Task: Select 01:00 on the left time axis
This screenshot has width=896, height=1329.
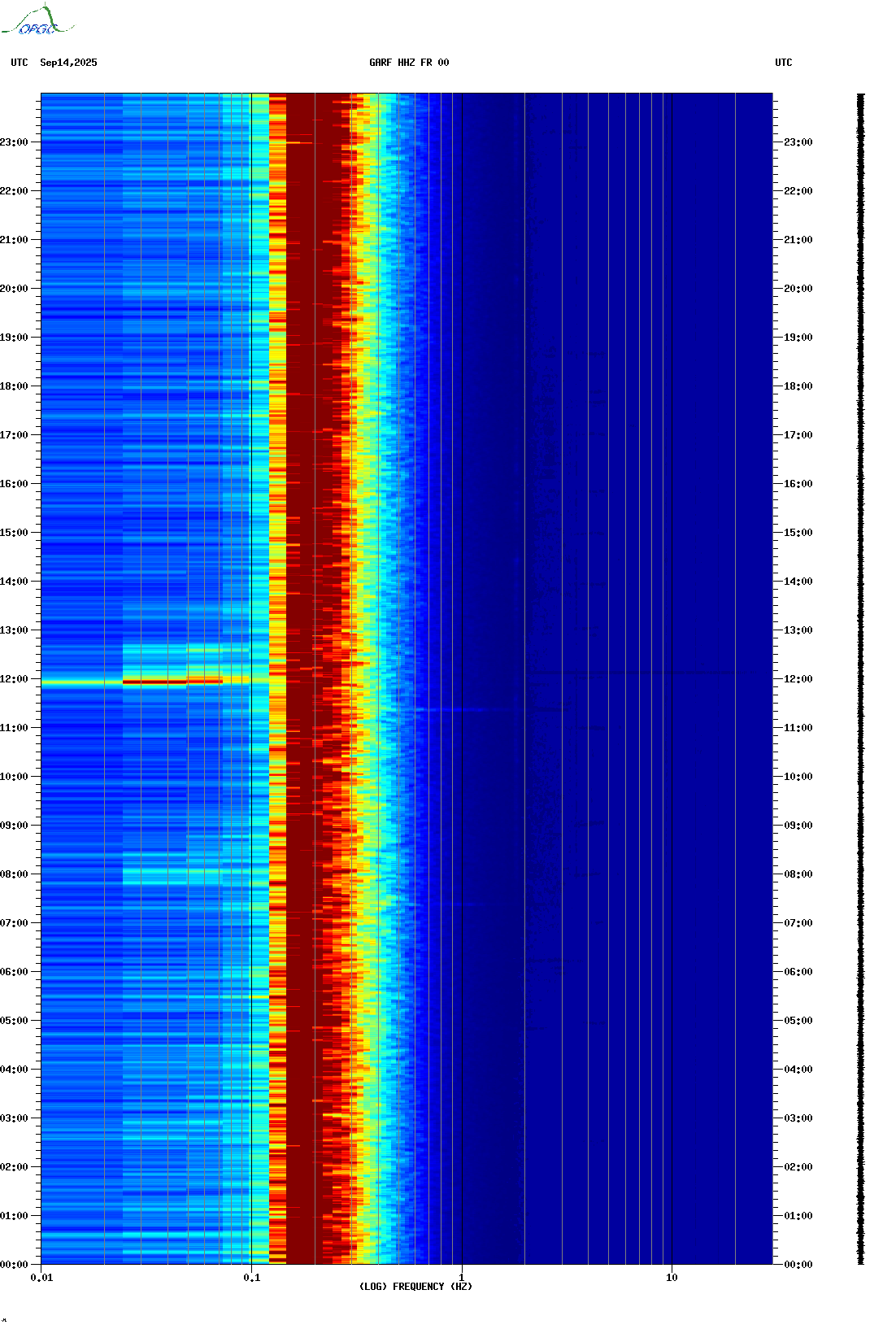Action: [x=14, y=1216]
